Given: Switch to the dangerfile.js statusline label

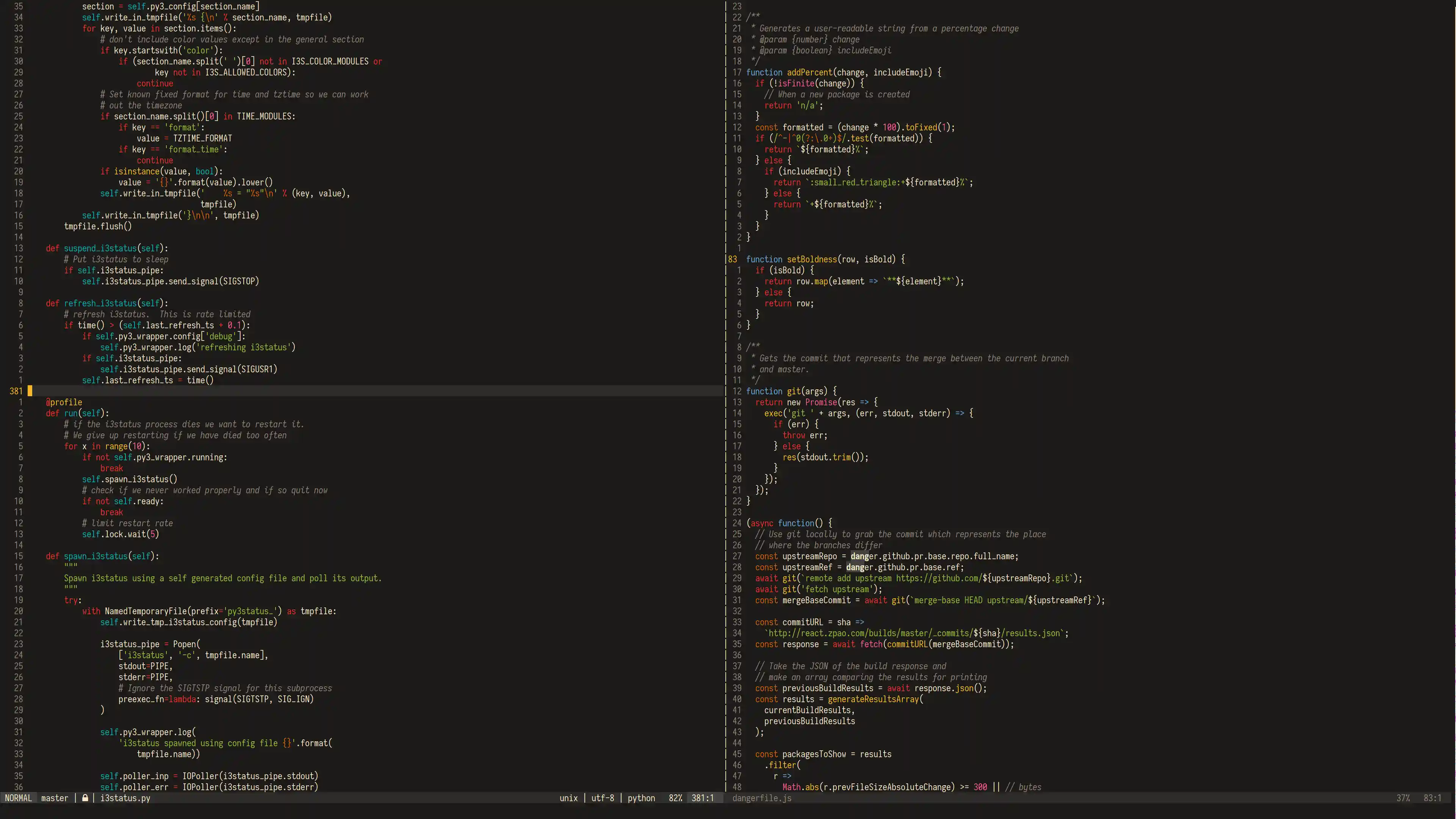Looking at the screenshot, I should [761, 798].
